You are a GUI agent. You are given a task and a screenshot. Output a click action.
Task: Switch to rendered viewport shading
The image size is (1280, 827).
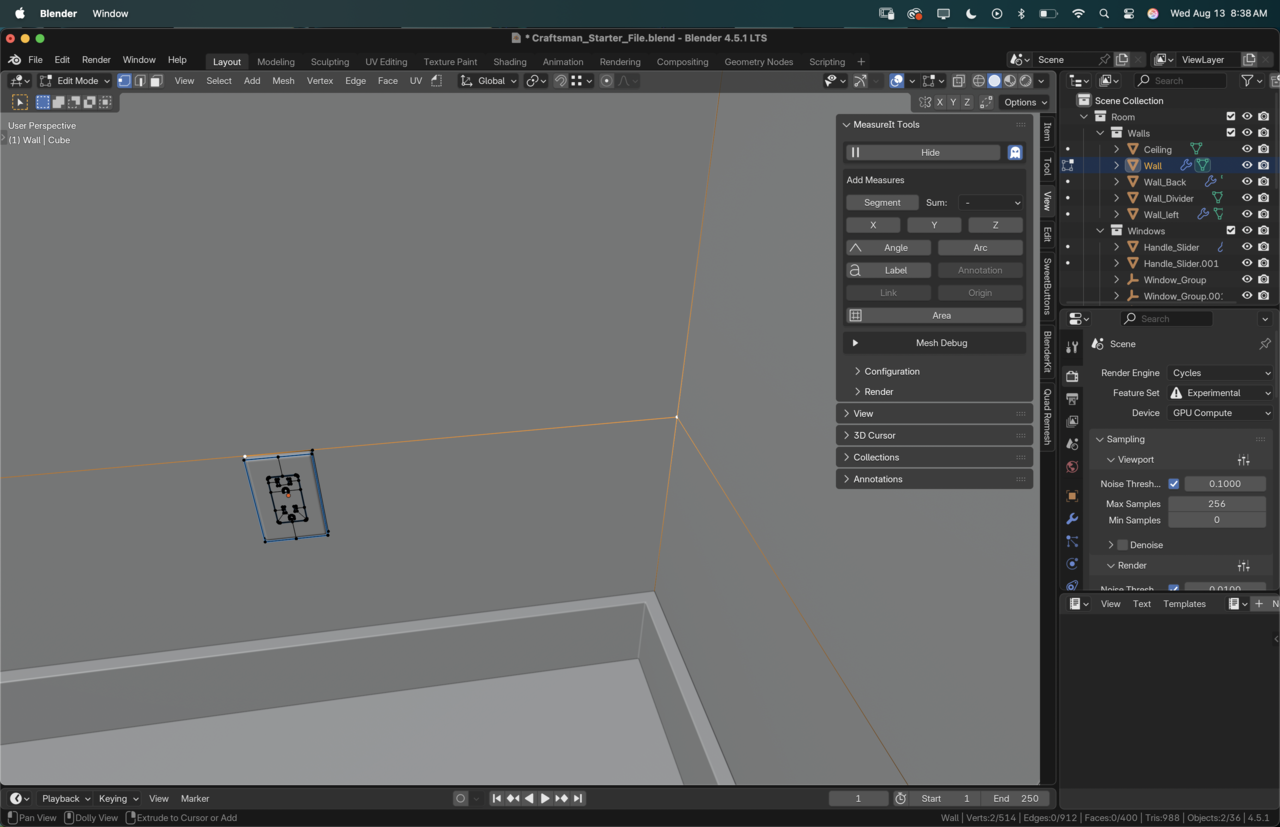pyautogui.click(x=1025, y=81)
